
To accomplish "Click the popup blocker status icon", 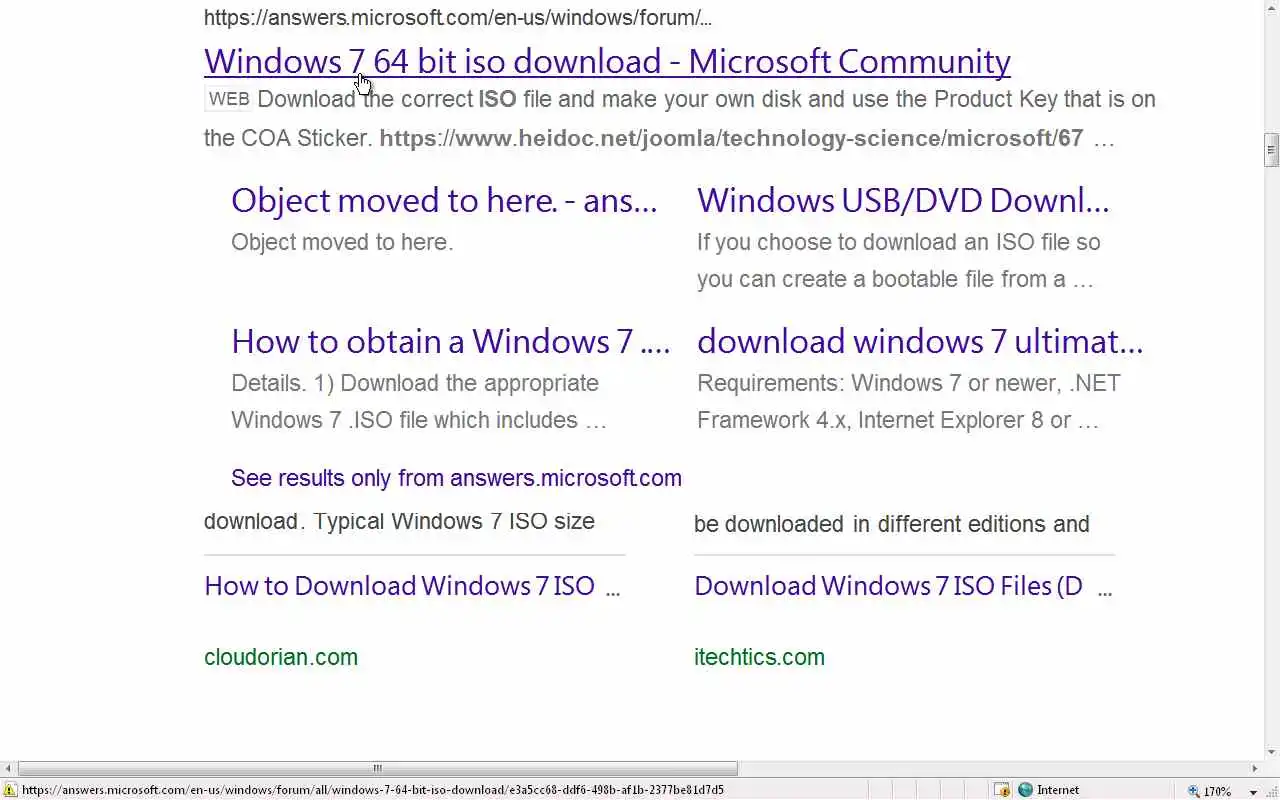I will [x=1002, y=790].
